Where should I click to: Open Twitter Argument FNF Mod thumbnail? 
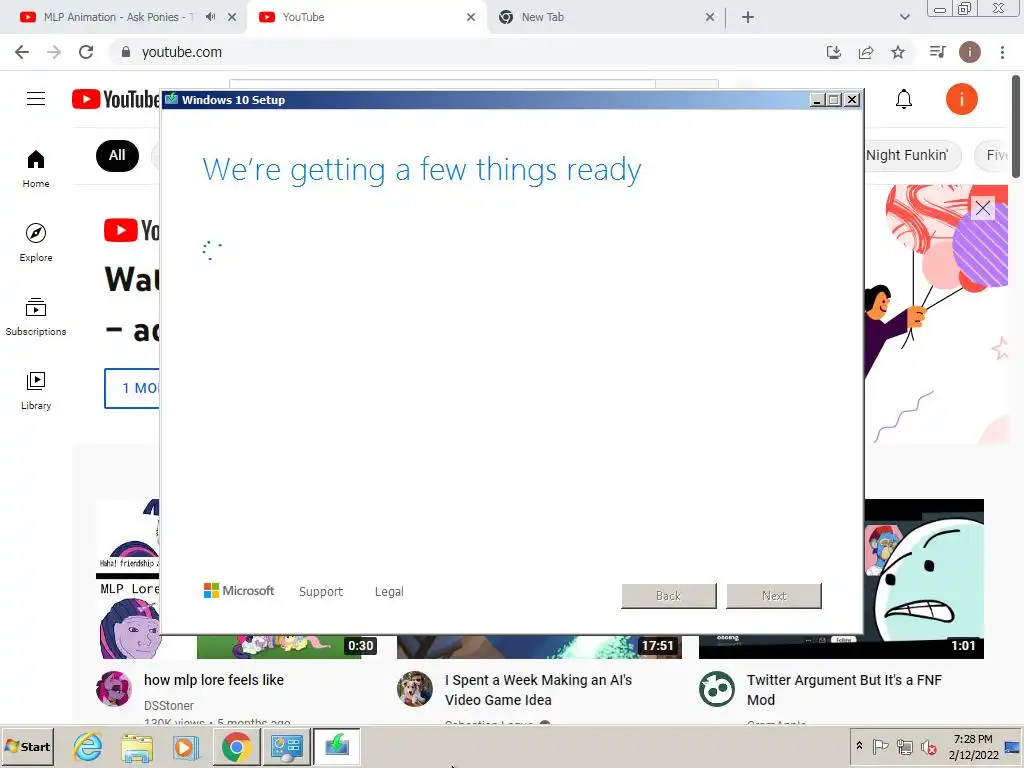point(923,579)
